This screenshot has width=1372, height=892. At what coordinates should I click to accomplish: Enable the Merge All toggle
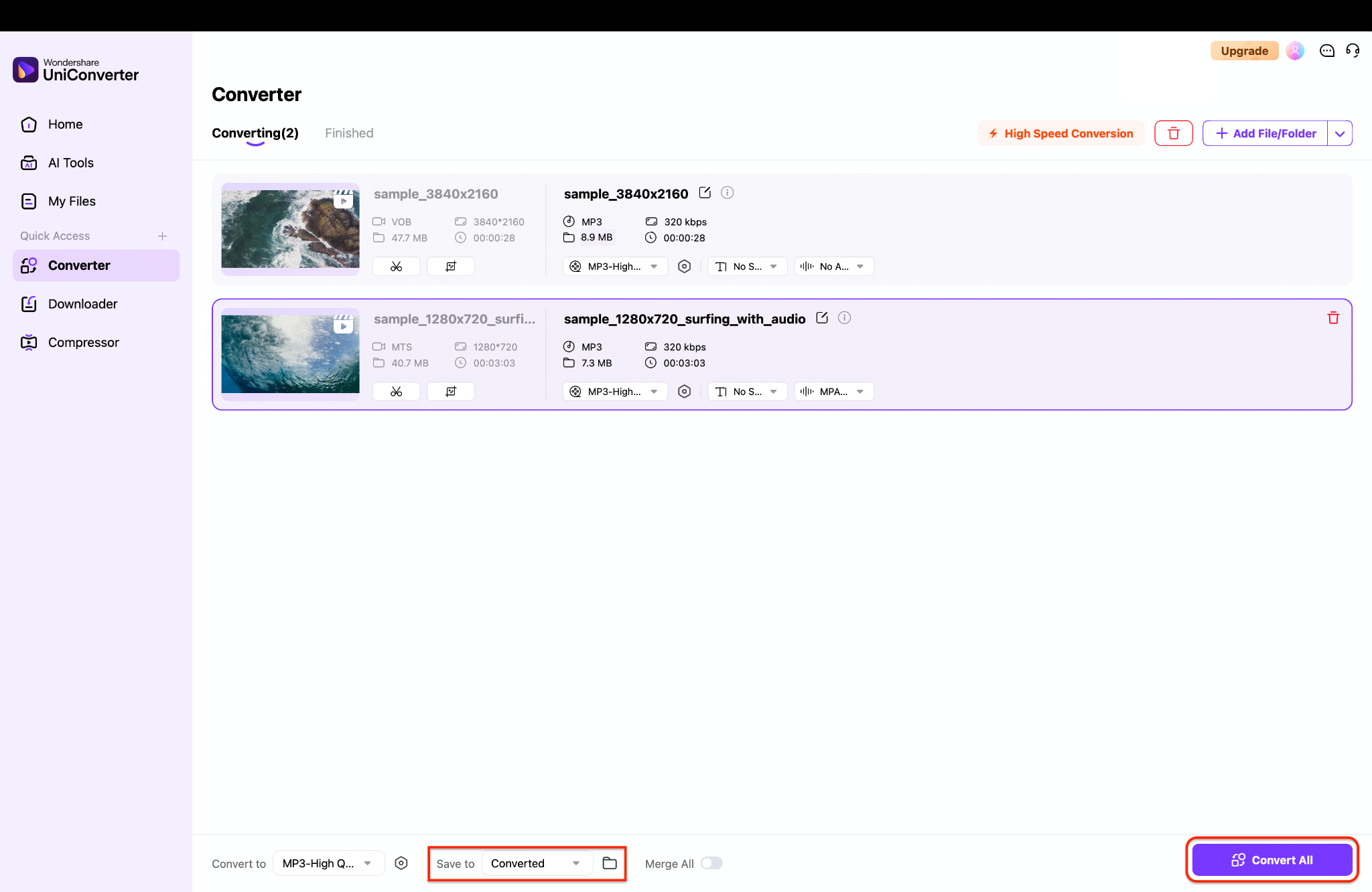(711, 863)
